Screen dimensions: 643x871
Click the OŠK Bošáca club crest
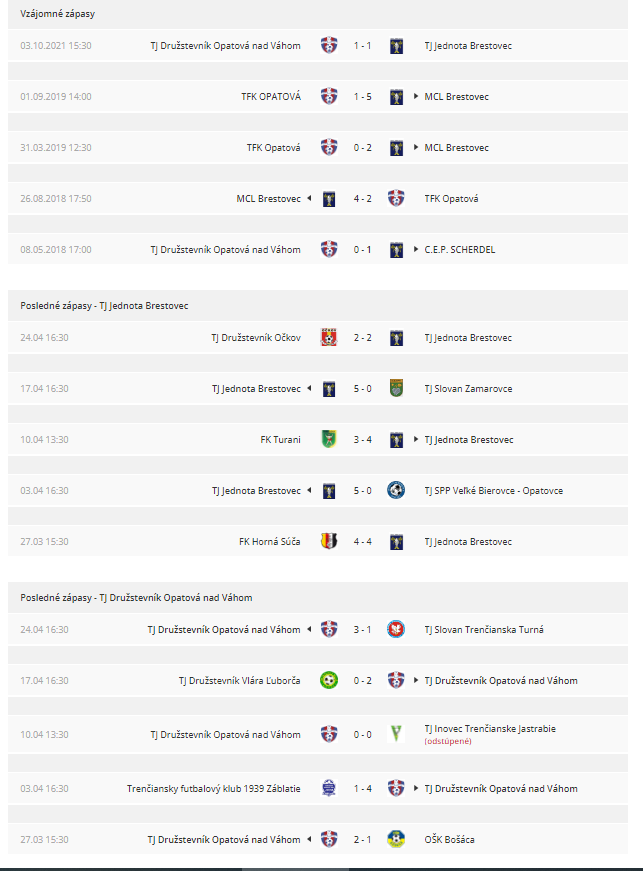(x=396, y=839)
